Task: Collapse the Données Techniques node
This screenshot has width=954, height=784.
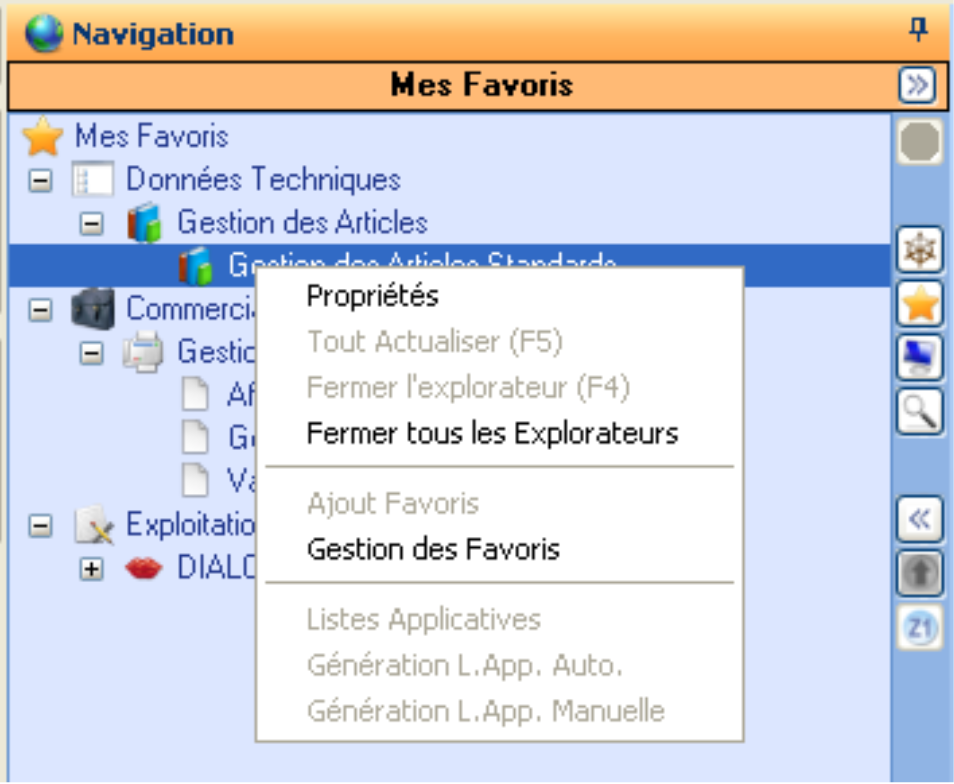Action: tap(40, 182)
